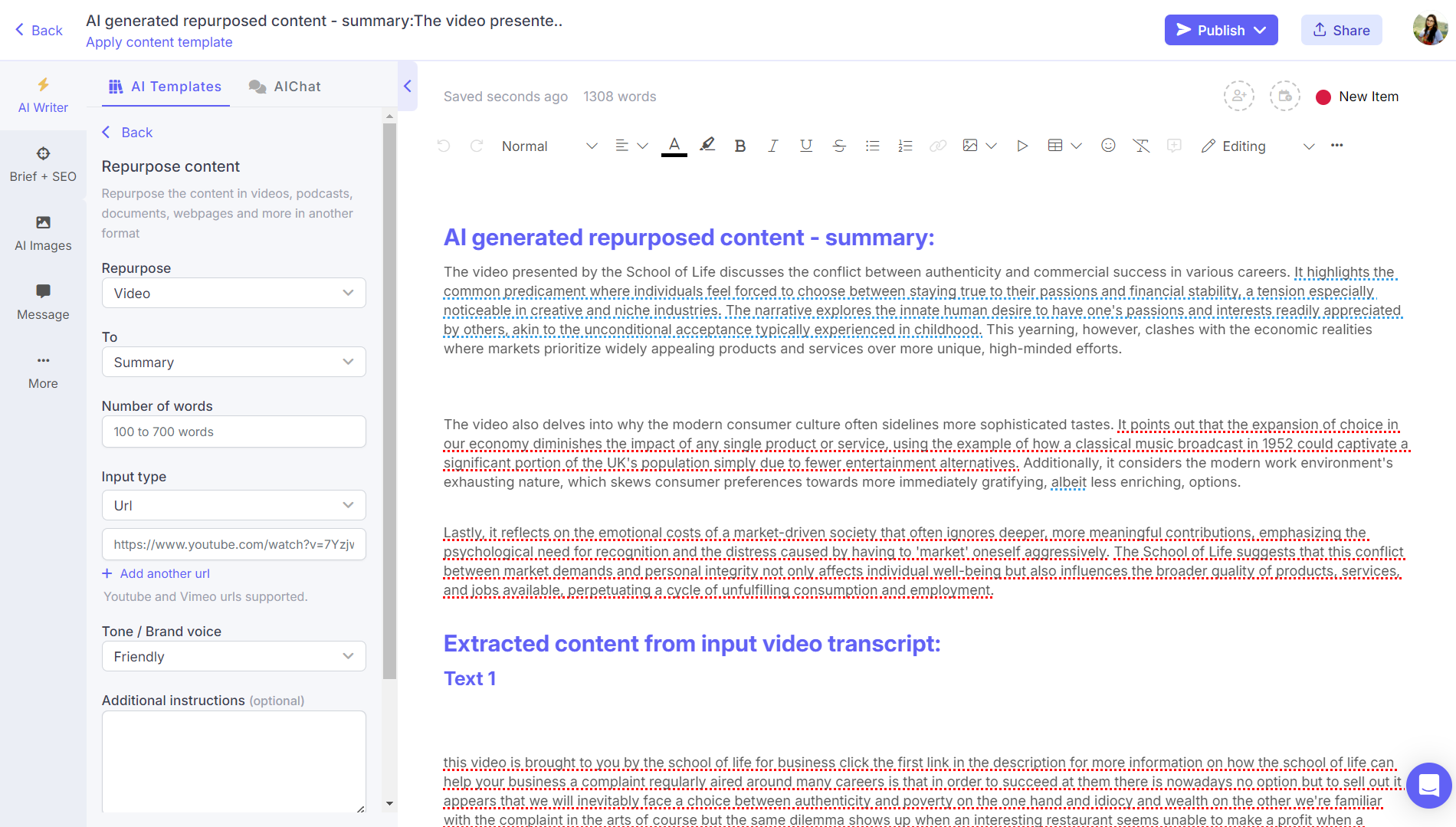Clear formatting using the toolbar icon
The width and height of the screenshot is (1456, 827).
(x=1142, y=145)
